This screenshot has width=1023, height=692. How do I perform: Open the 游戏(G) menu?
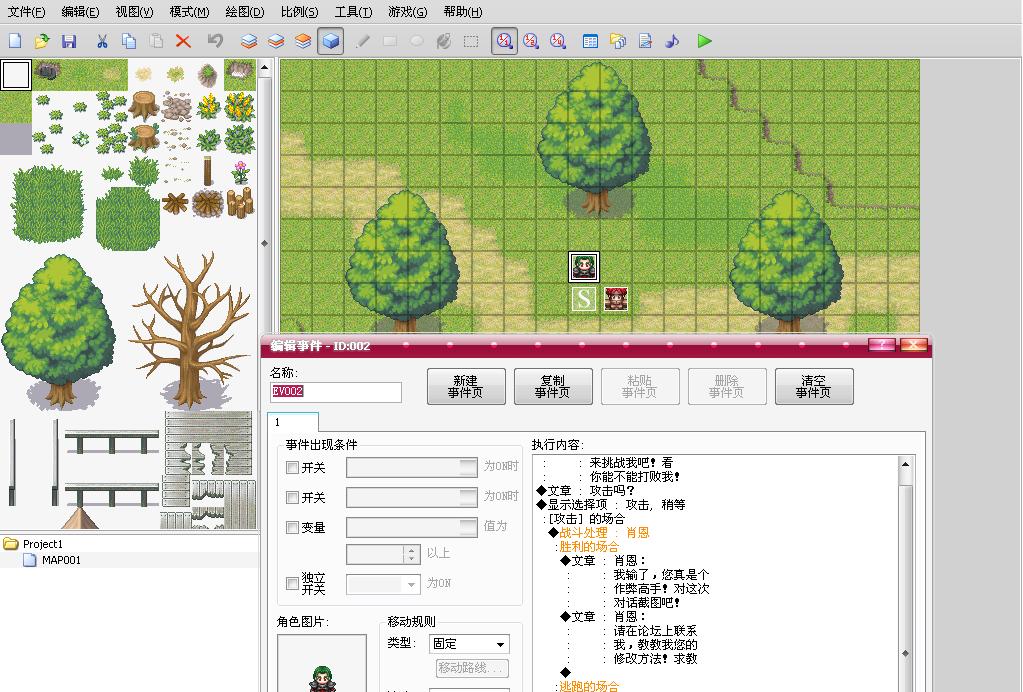[407, 12]
